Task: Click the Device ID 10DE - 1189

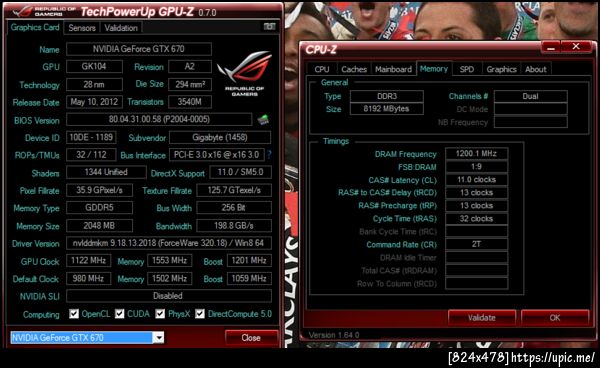Action: pos(91,137)
